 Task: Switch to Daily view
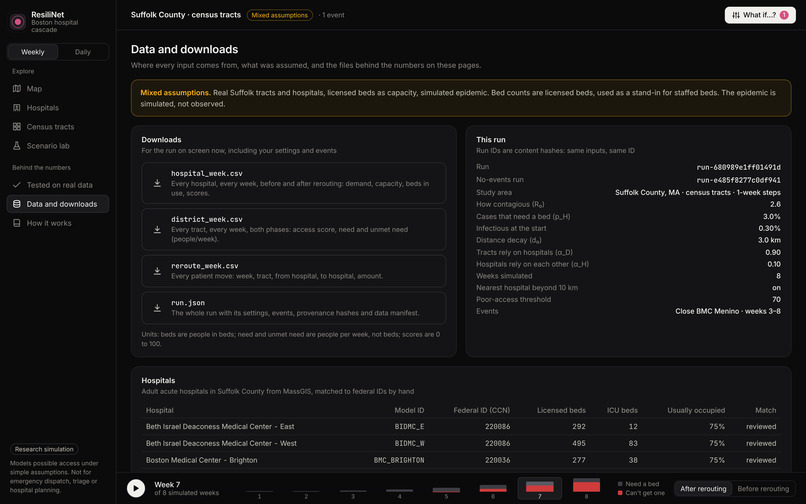[x=82, y=52]
